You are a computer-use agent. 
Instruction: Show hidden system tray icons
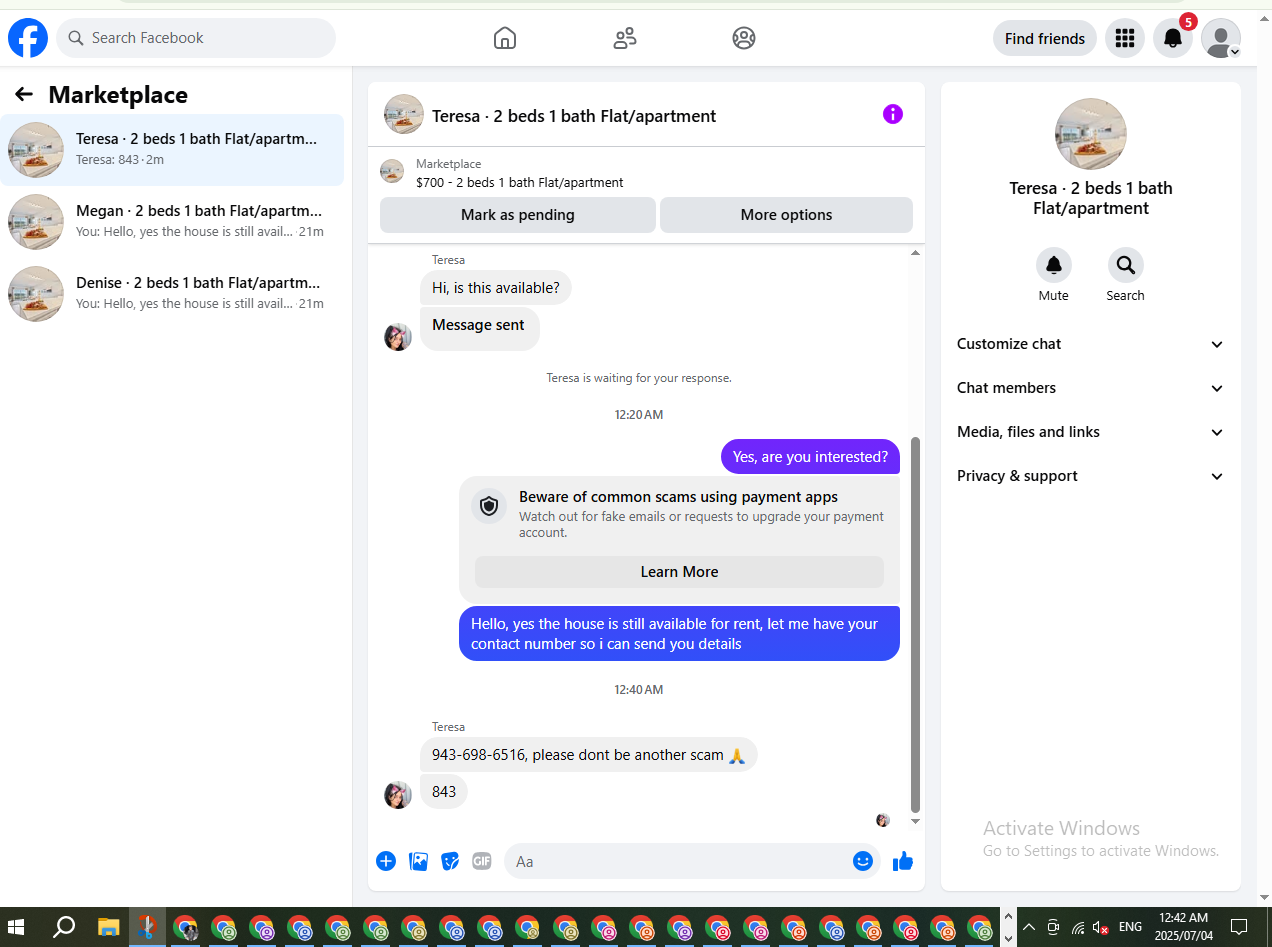[1028, 927]
